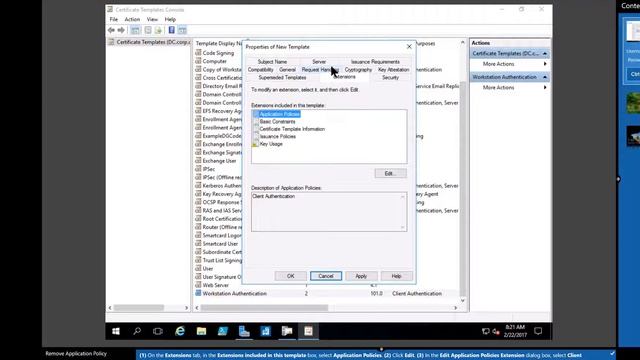Click the Computer template icon
The height and width of the screenshot is (360, 640).
pos(198,61)
